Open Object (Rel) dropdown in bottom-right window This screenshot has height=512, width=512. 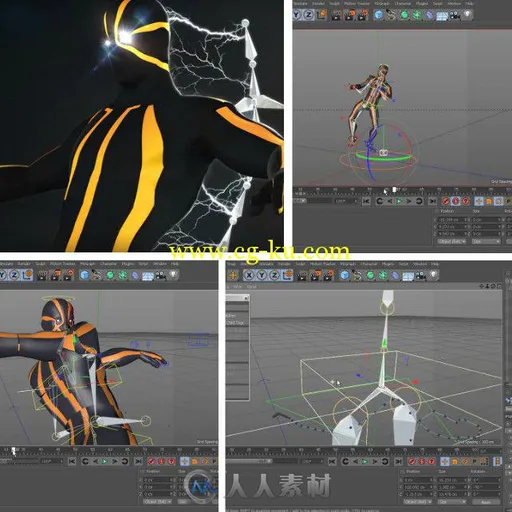click(418, 502)
